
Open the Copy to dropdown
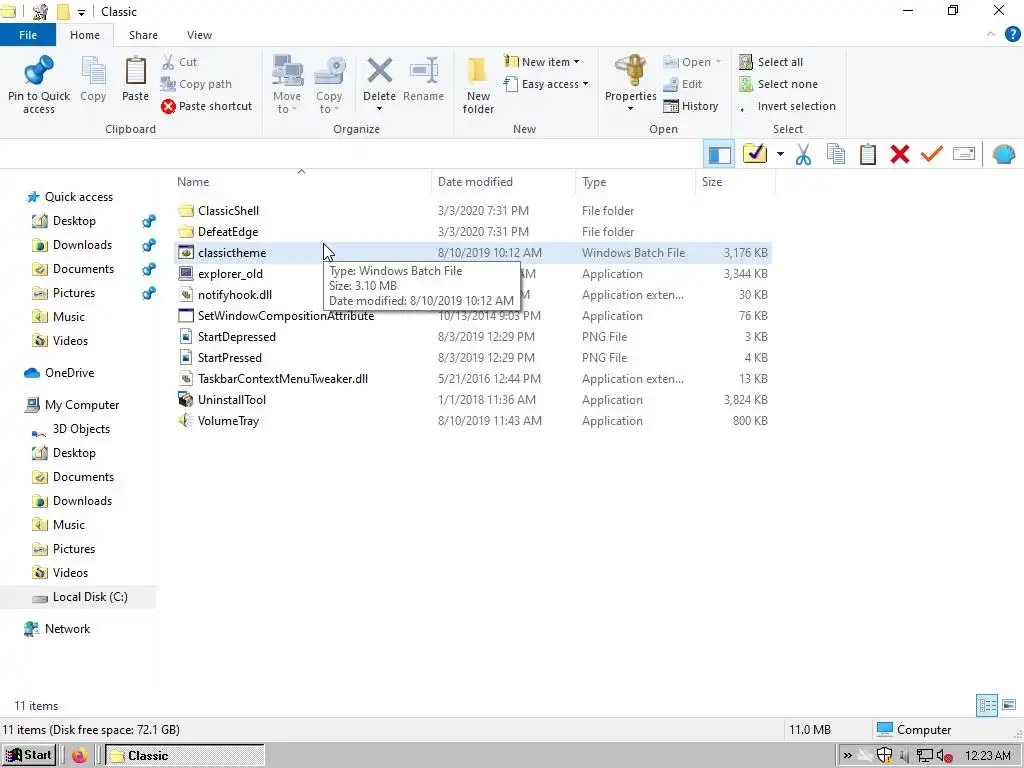pyautogui.click(x=328, y=85)
